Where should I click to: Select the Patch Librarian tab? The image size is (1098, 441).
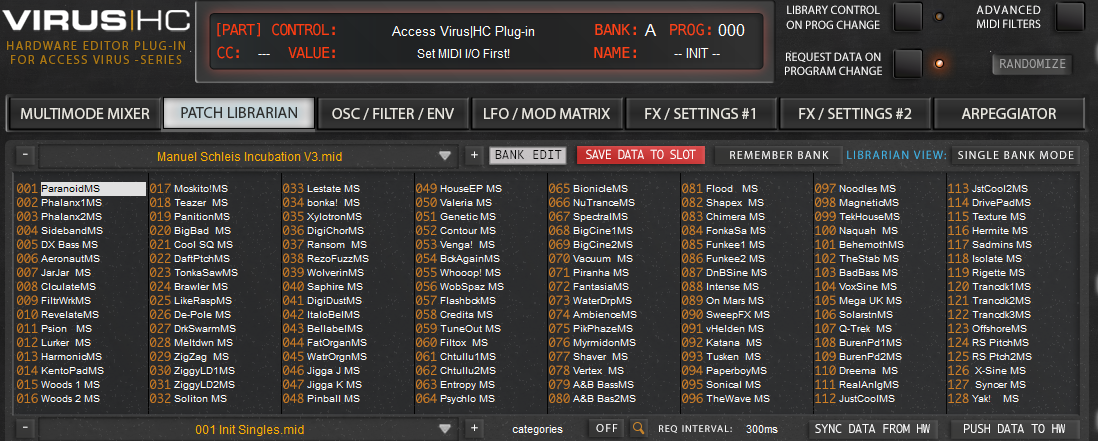(x=239, y=113)
